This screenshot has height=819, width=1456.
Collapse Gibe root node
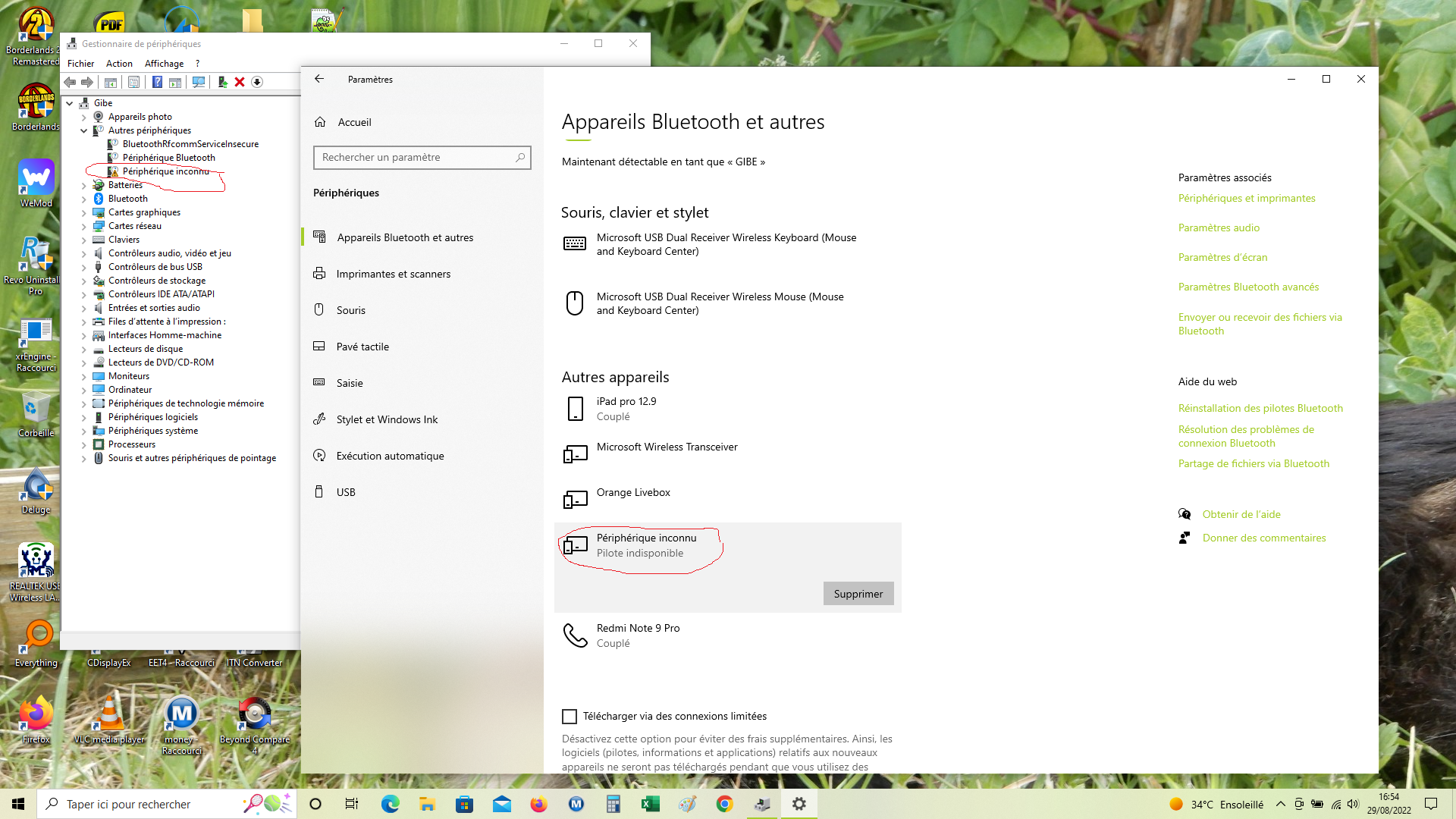point(70,103)
